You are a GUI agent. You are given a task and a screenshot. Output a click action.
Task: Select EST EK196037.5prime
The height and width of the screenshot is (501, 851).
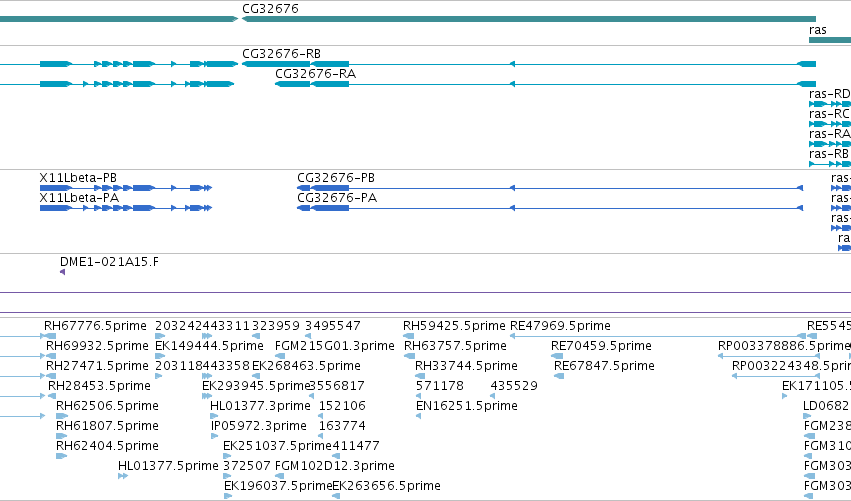(278, 486)
